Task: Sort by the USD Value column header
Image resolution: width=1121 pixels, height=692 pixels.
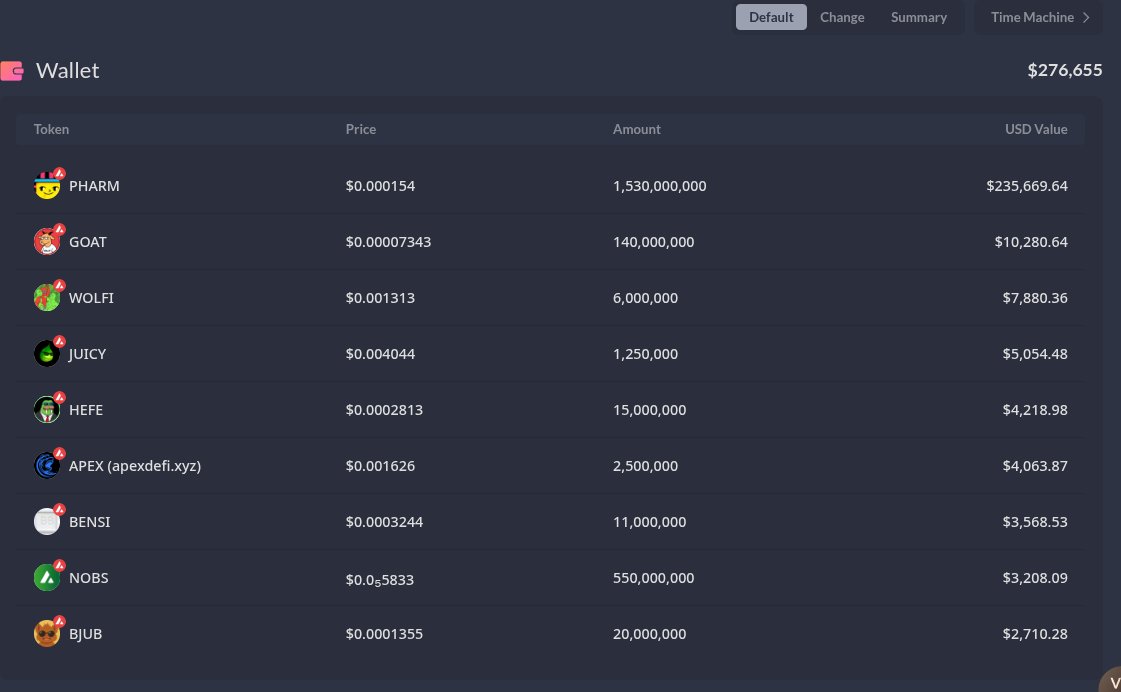Action: [x=1036, y=129]
